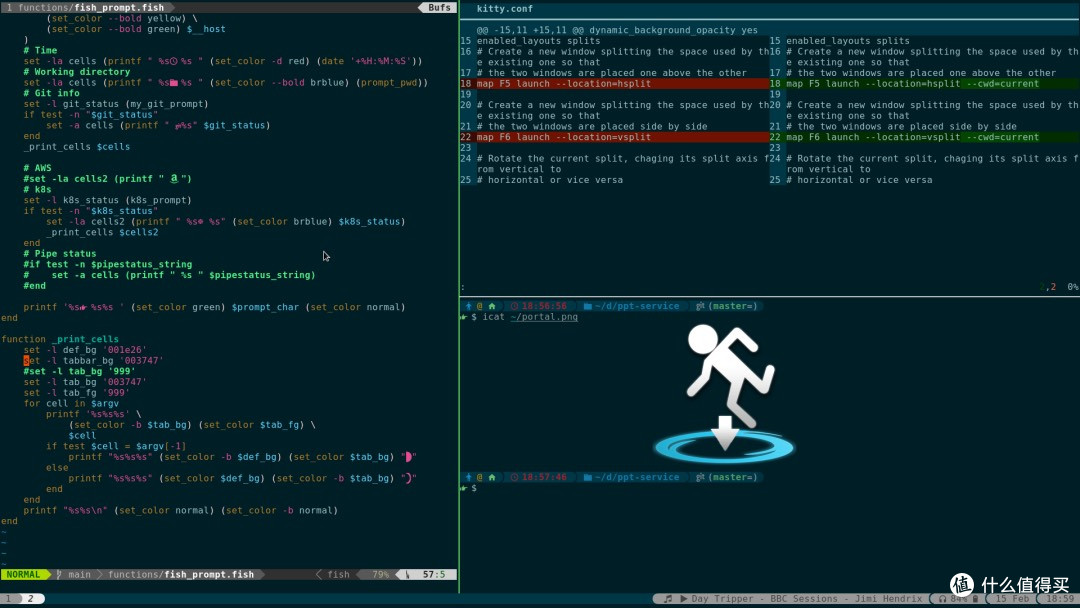Click the folder icon in 18:56:56 prompt

(x=588, y=306)
